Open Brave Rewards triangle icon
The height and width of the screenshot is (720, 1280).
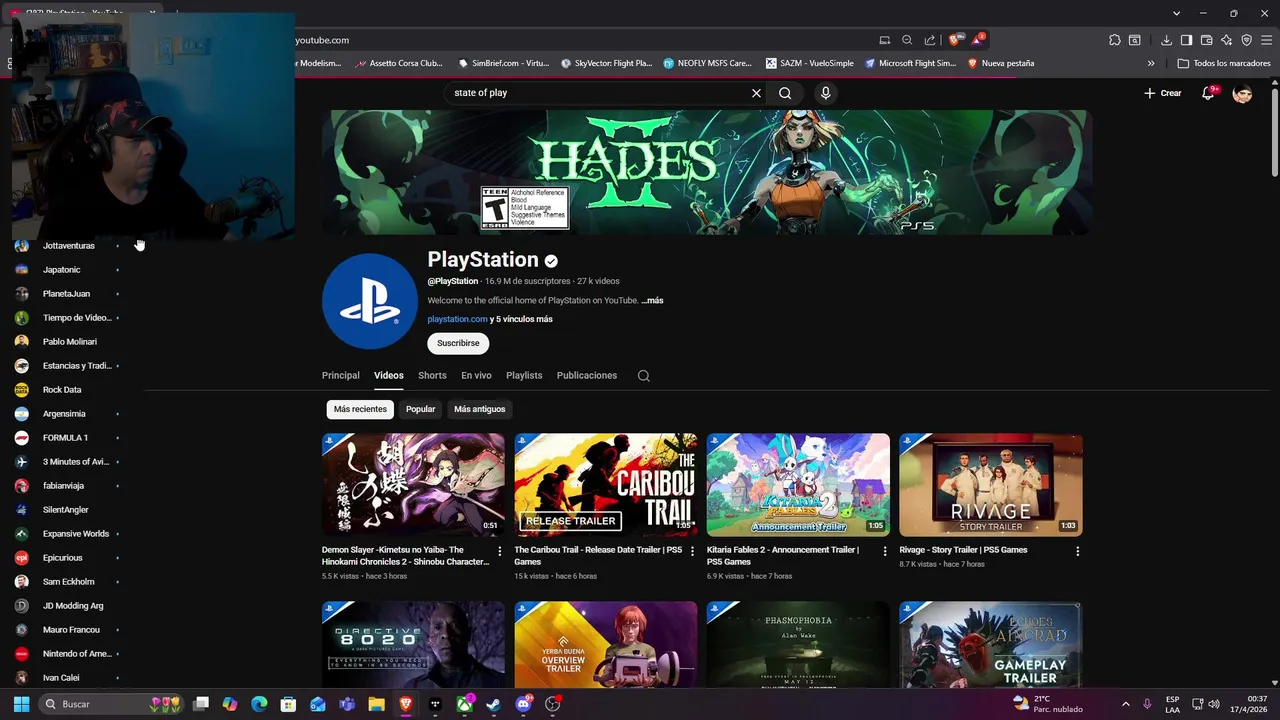[978, 40]
